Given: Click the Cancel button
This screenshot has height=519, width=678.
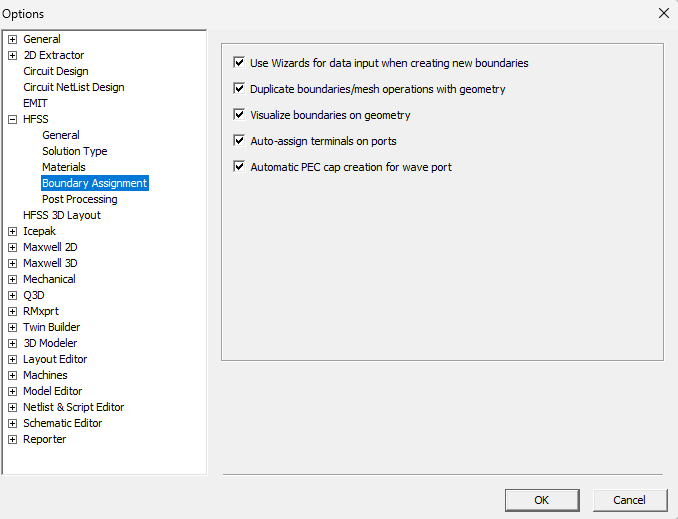Looking at the screenshot, I should pyautogui.click(x=629, y=500).
